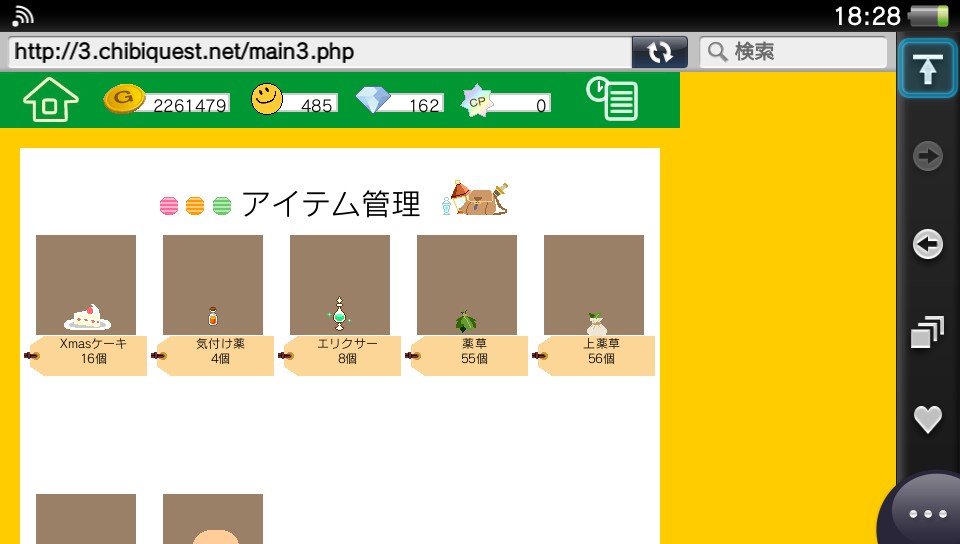Open the browser windows/tabs icon
This screenshot has width=960, height=544.
[x=927, y=332]
